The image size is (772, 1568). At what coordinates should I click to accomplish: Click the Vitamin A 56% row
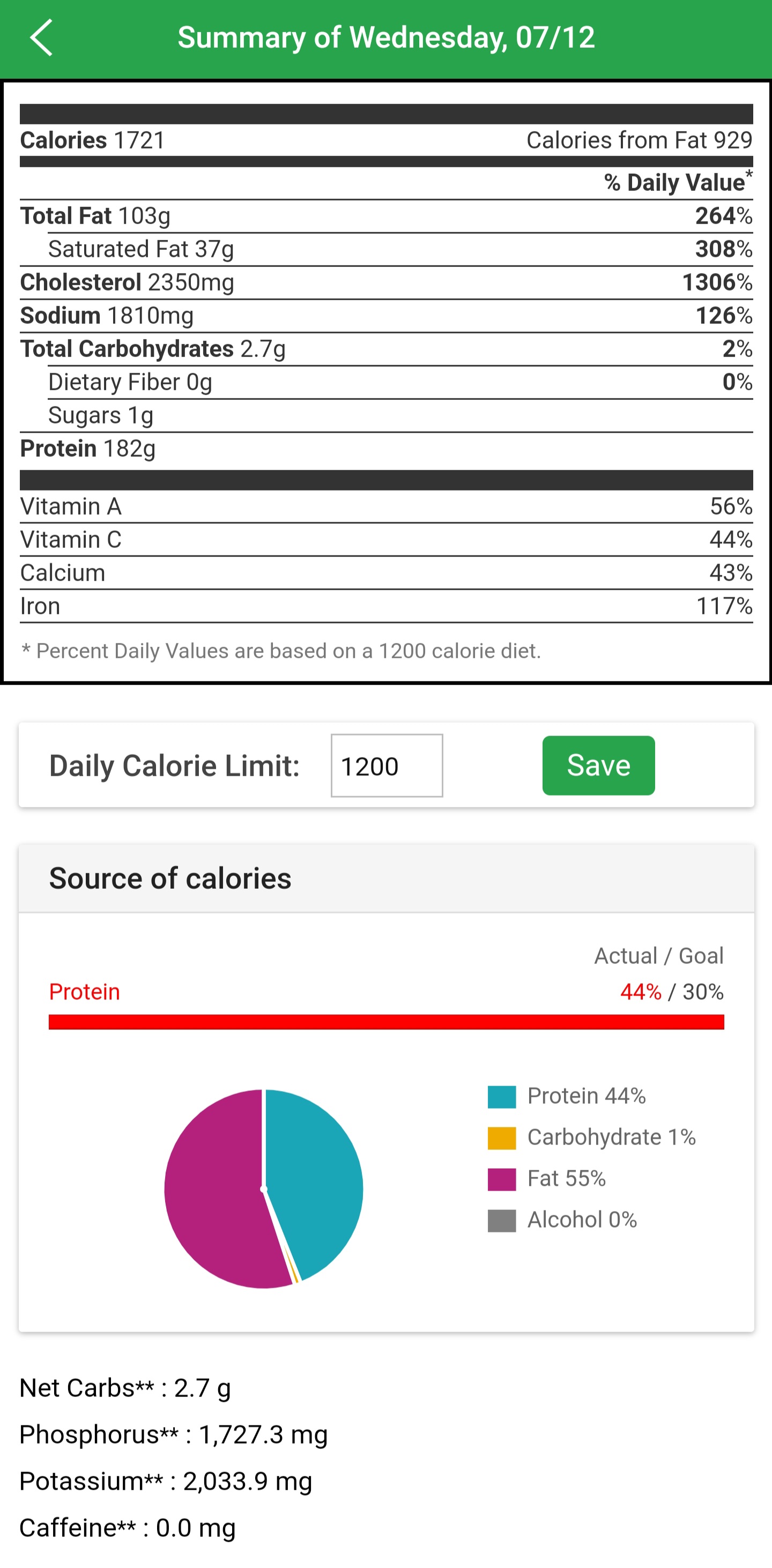click(x=386, y=507)
